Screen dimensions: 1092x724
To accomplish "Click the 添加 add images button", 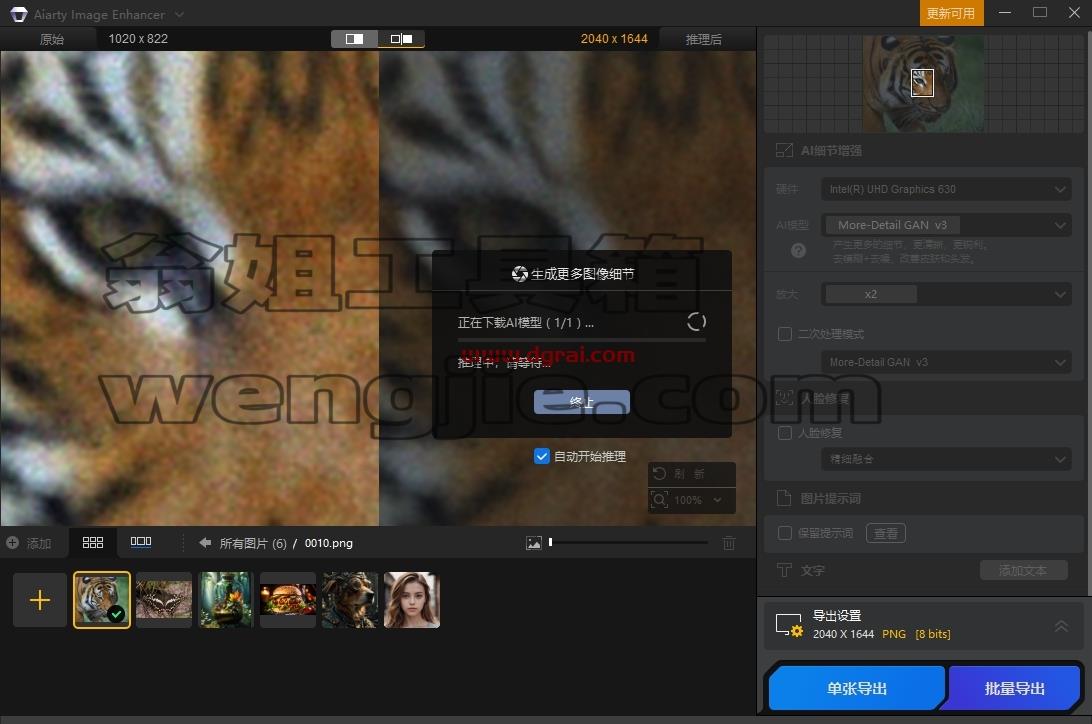I will (29, 543).
